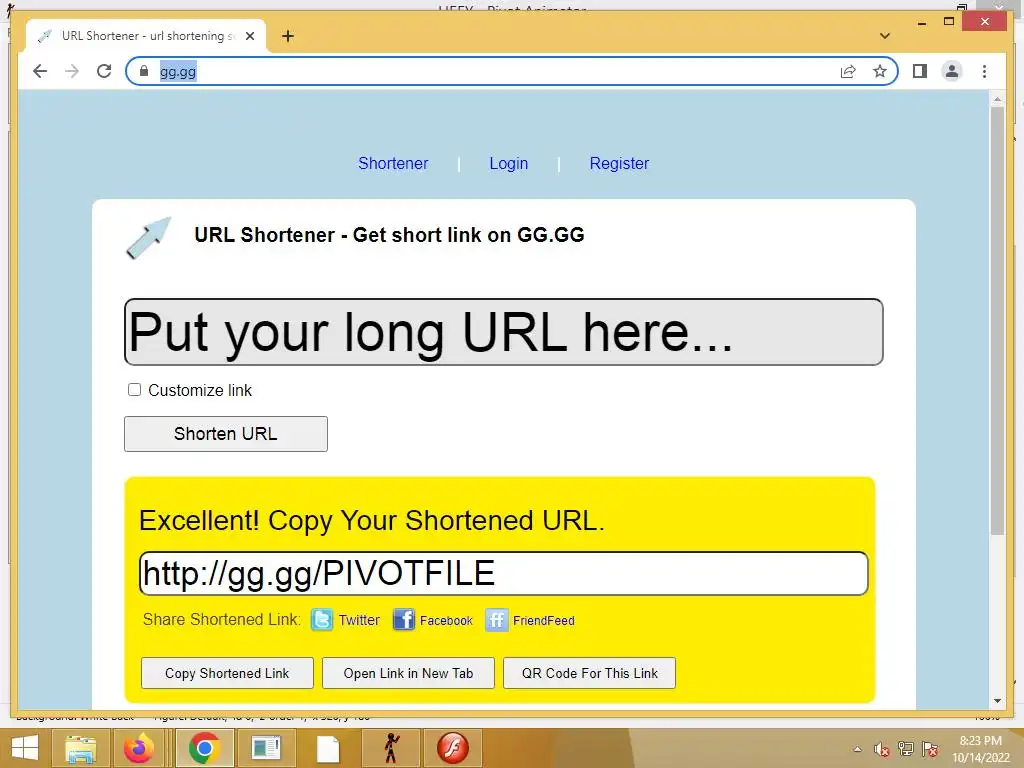Open Chrome three-dot menu
The width and height of the screenshot is (1024, 768).
(x=984, y=71)
